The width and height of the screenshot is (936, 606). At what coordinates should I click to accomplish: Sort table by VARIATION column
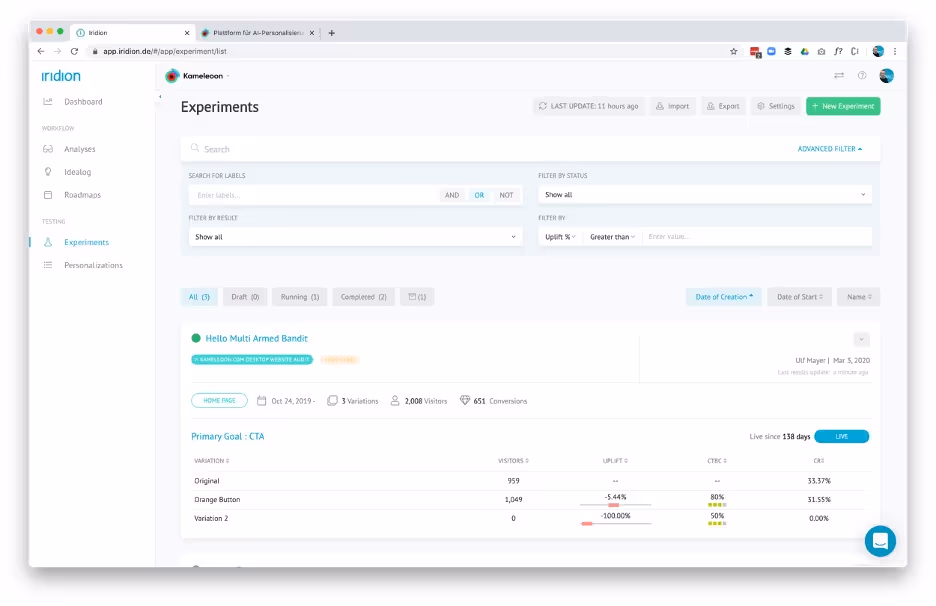(x=211, y=461)
